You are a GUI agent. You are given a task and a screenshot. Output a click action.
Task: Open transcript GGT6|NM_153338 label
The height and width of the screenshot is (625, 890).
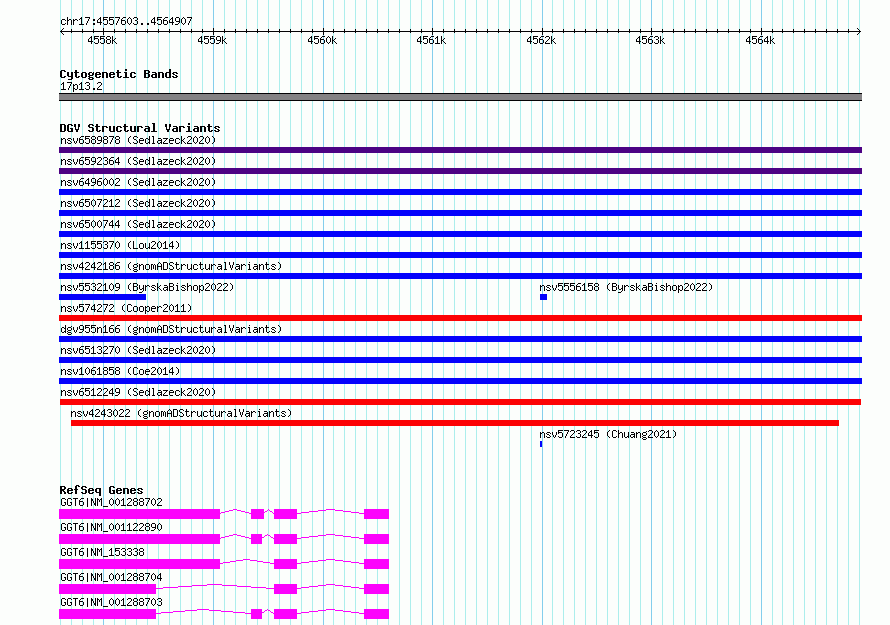(x=102, y=552)
